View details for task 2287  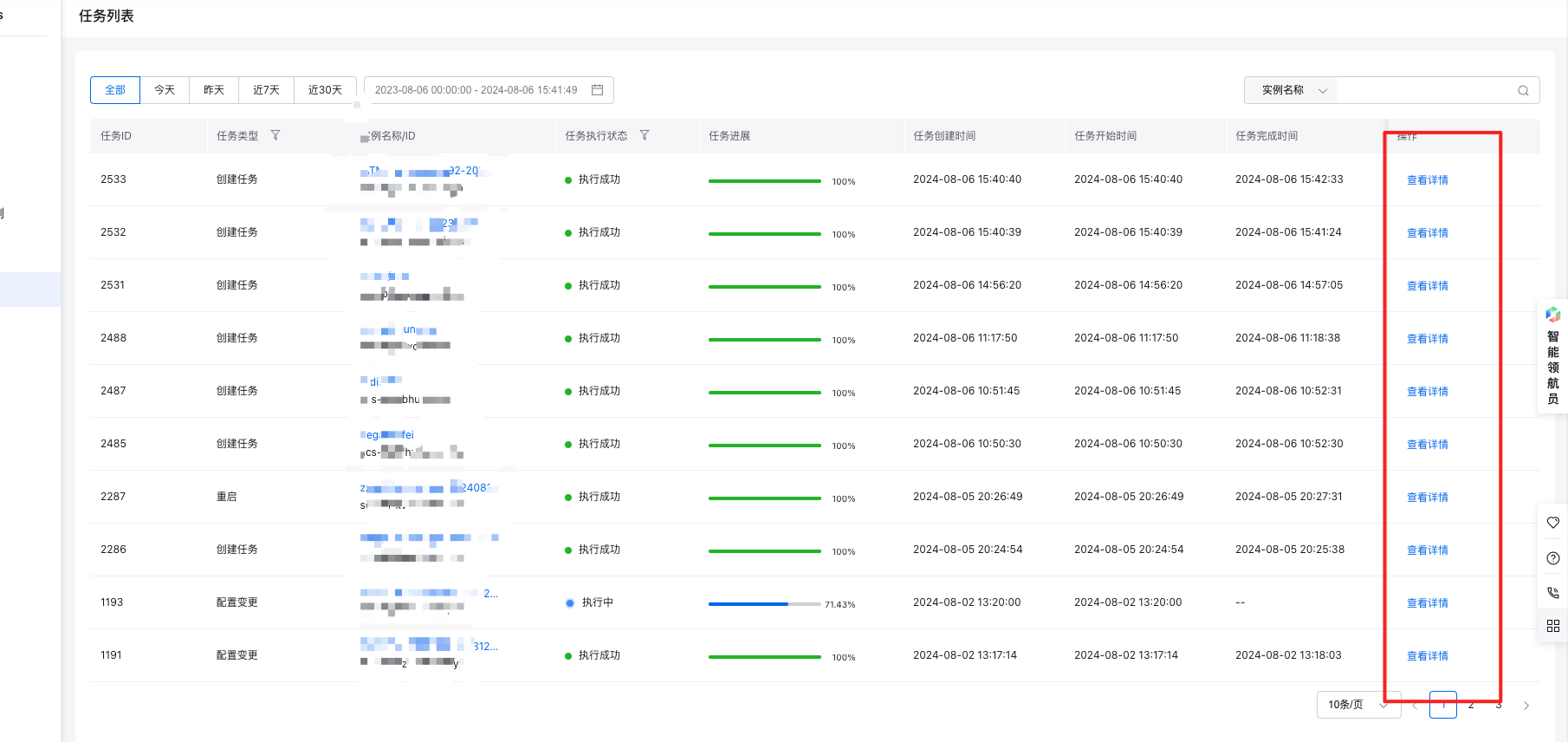pyautogui.click(x=1427, y=498)
